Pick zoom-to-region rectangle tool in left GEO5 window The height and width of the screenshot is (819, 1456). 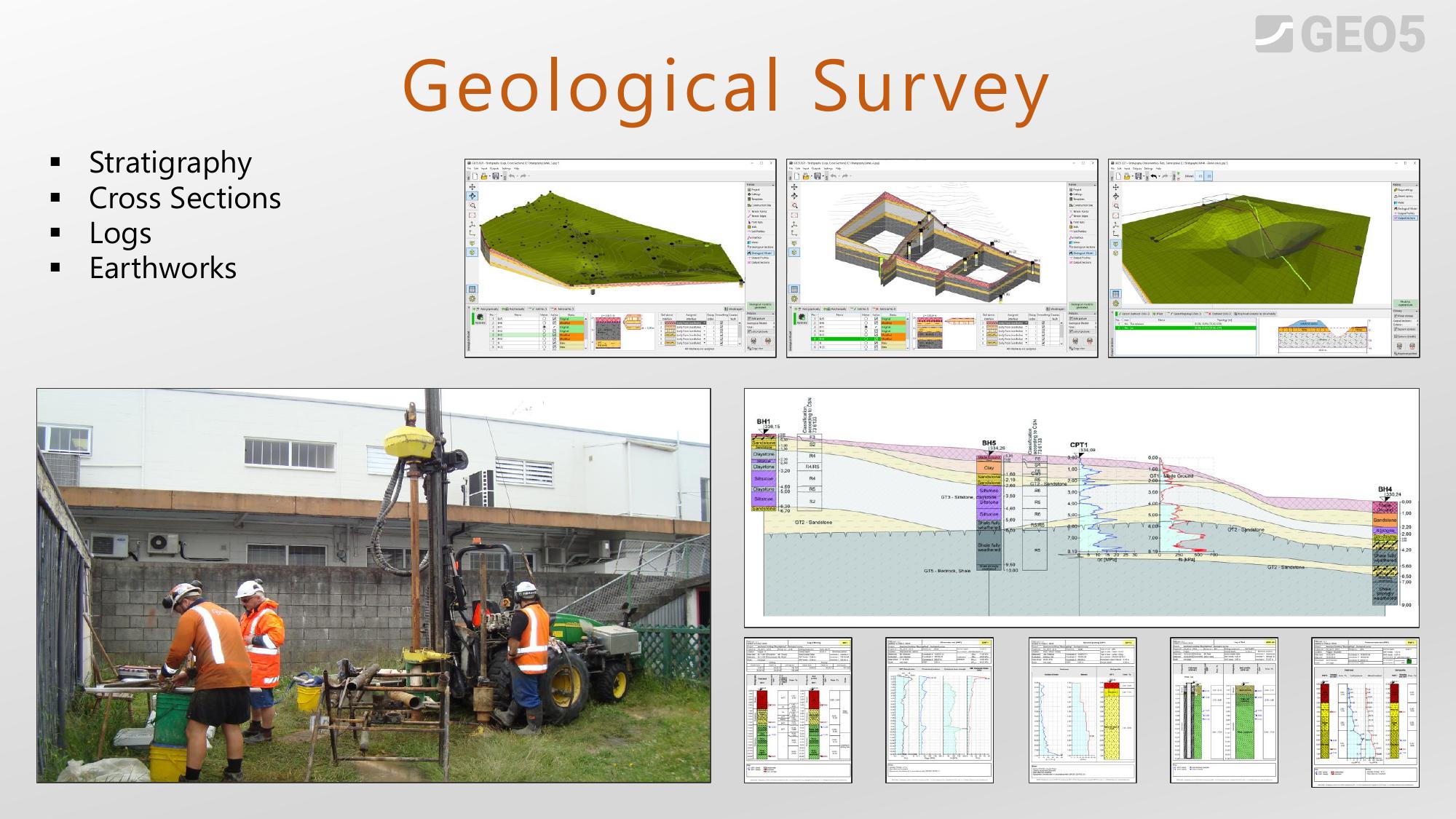472,215
